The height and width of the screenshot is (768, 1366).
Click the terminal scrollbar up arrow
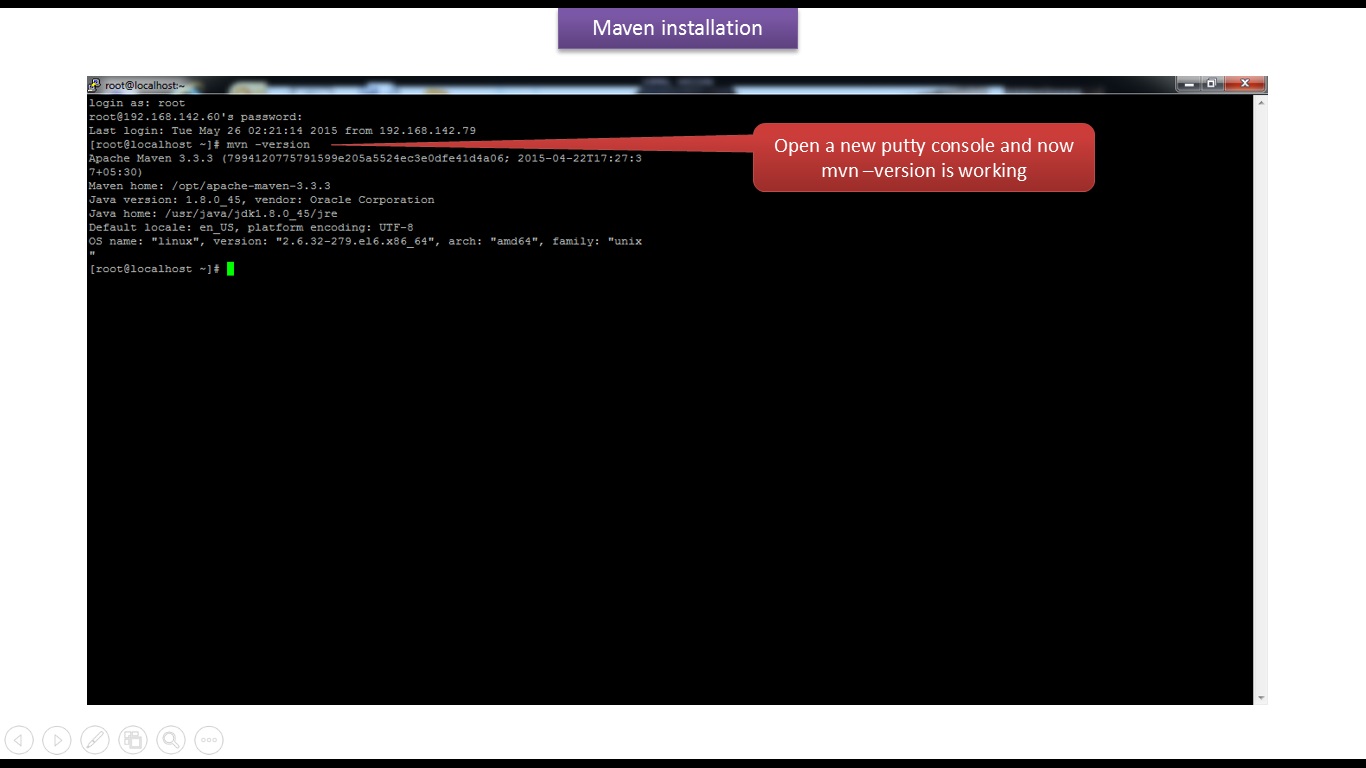pos(1260,102)
